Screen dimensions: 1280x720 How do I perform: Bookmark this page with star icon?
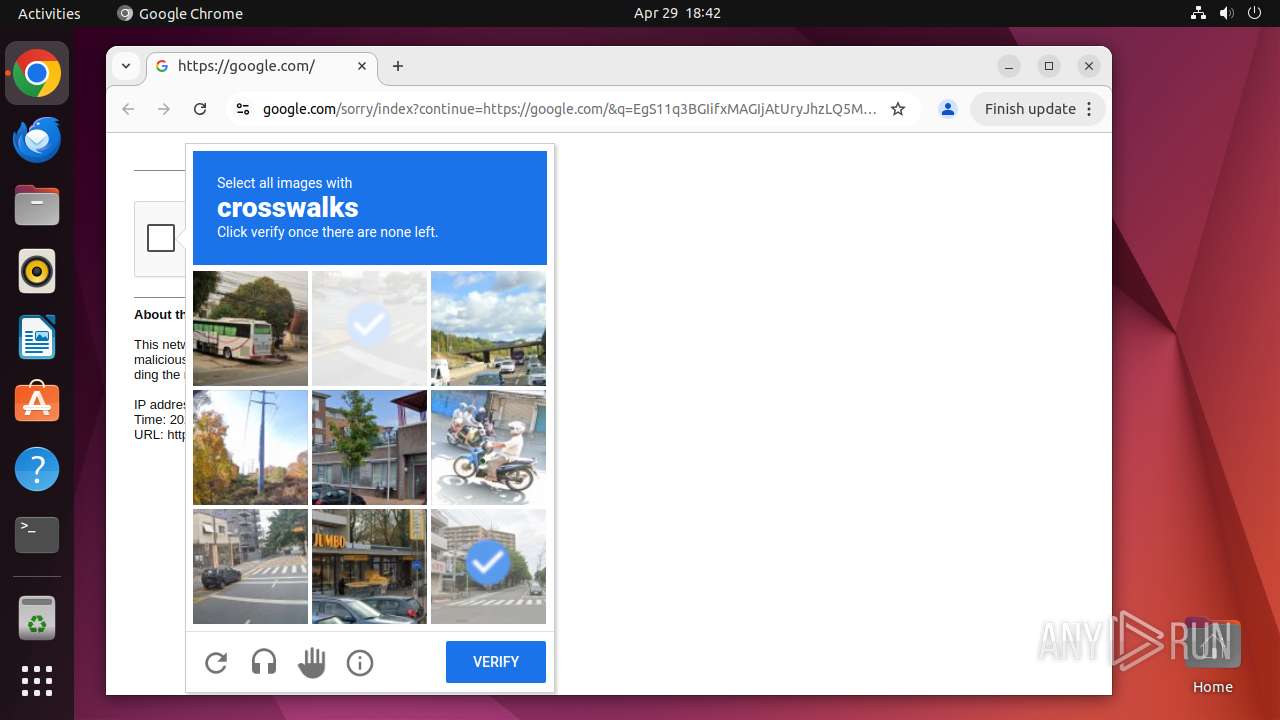pos(898,109)
